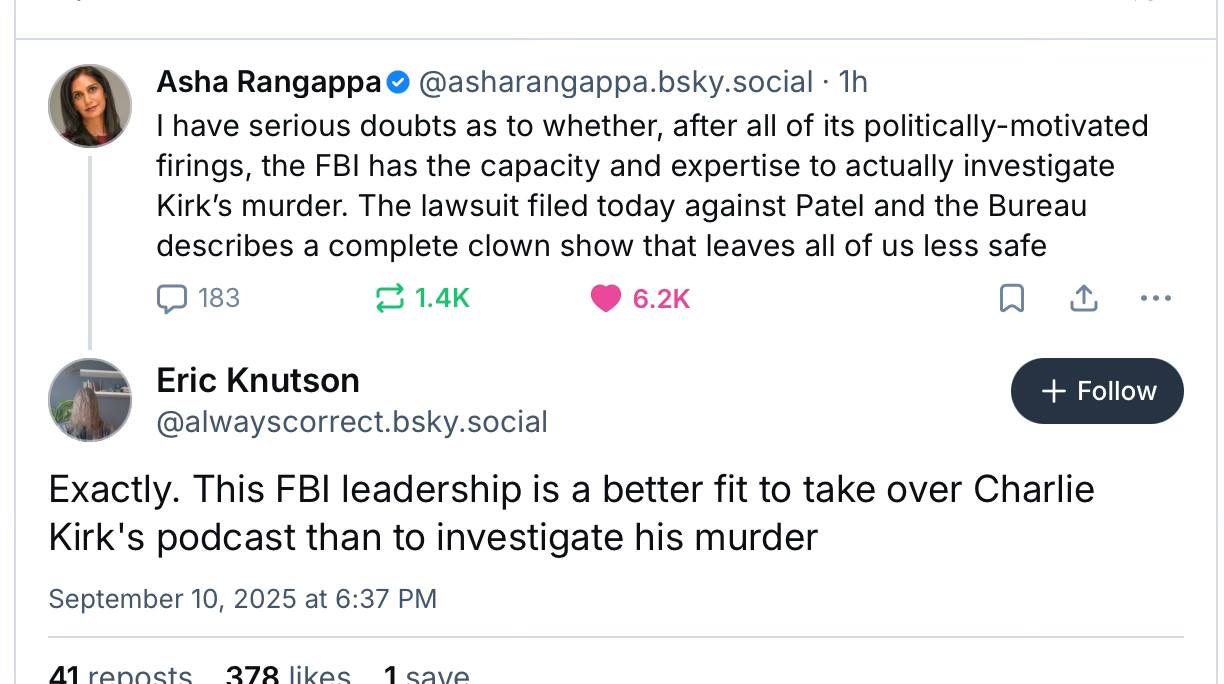Open the reply icon showing 183 replies
Screen dimensions: 1224x684
[171, 298]
